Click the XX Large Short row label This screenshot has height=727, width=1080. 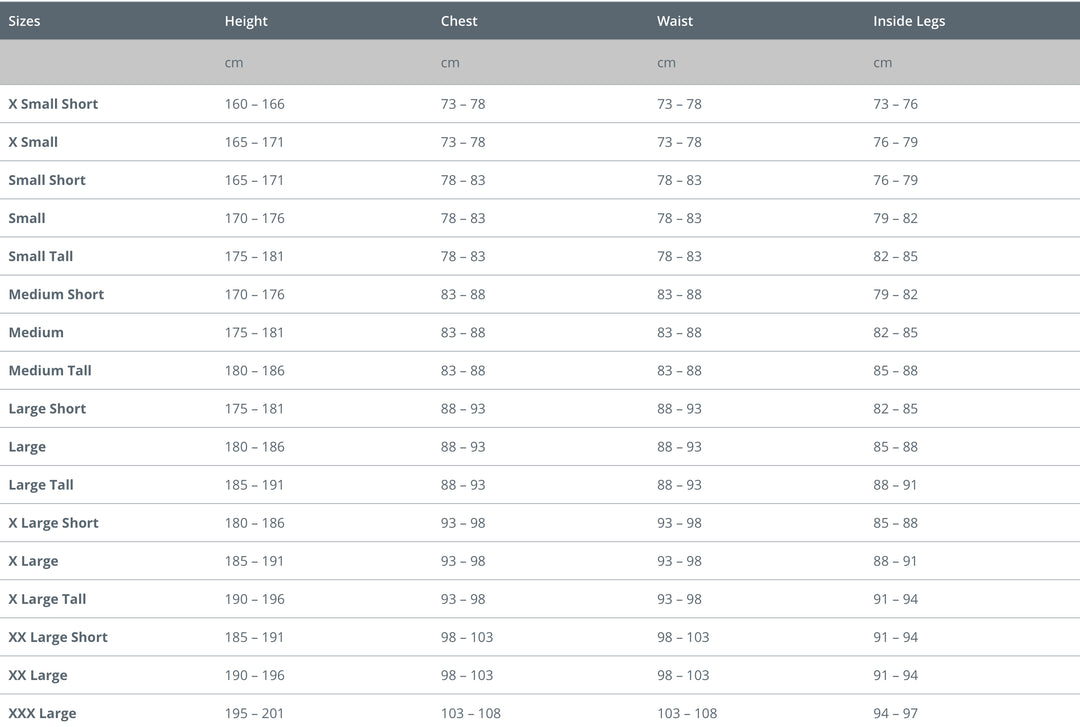[58, 637]
